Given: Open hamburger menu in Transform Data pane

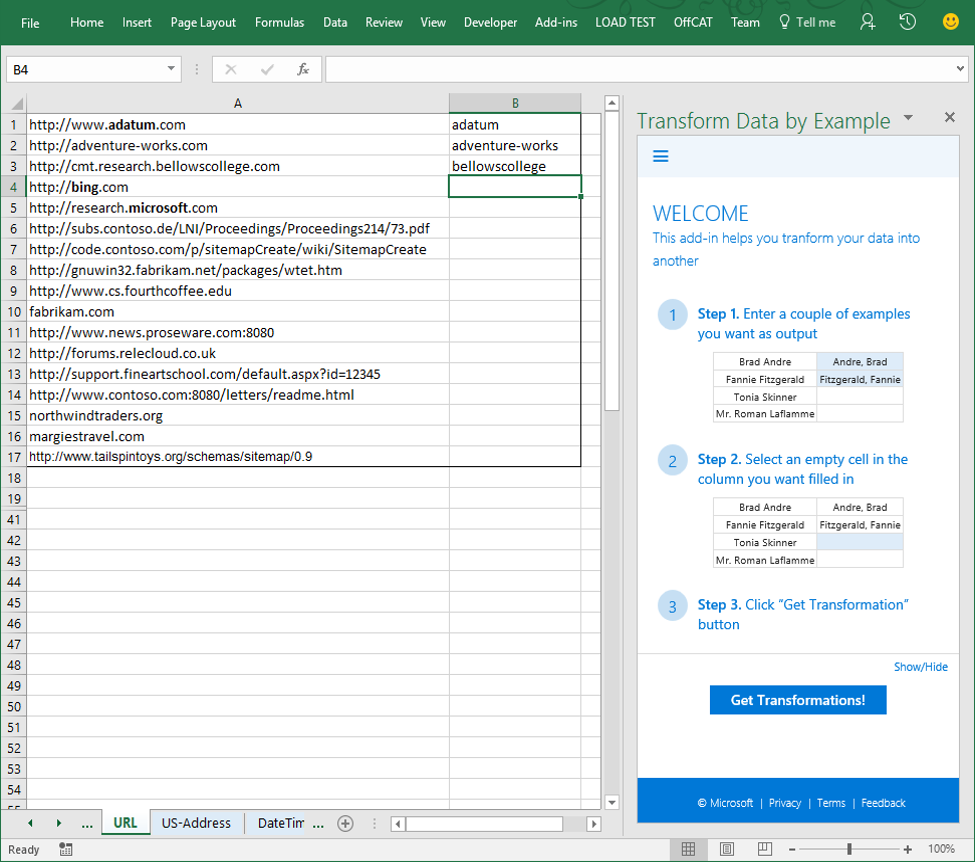Looking at the screenshot, I should (x=660, y=156).
